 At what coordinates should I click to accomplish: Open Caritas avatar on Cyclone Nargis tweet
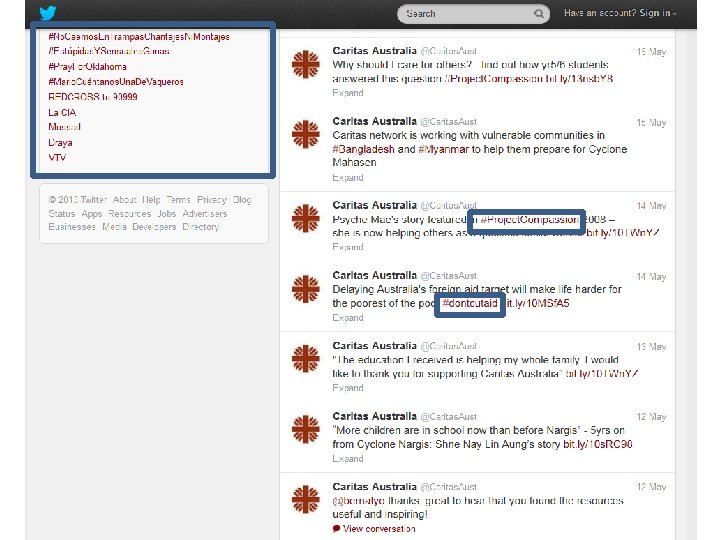(305, 429)
